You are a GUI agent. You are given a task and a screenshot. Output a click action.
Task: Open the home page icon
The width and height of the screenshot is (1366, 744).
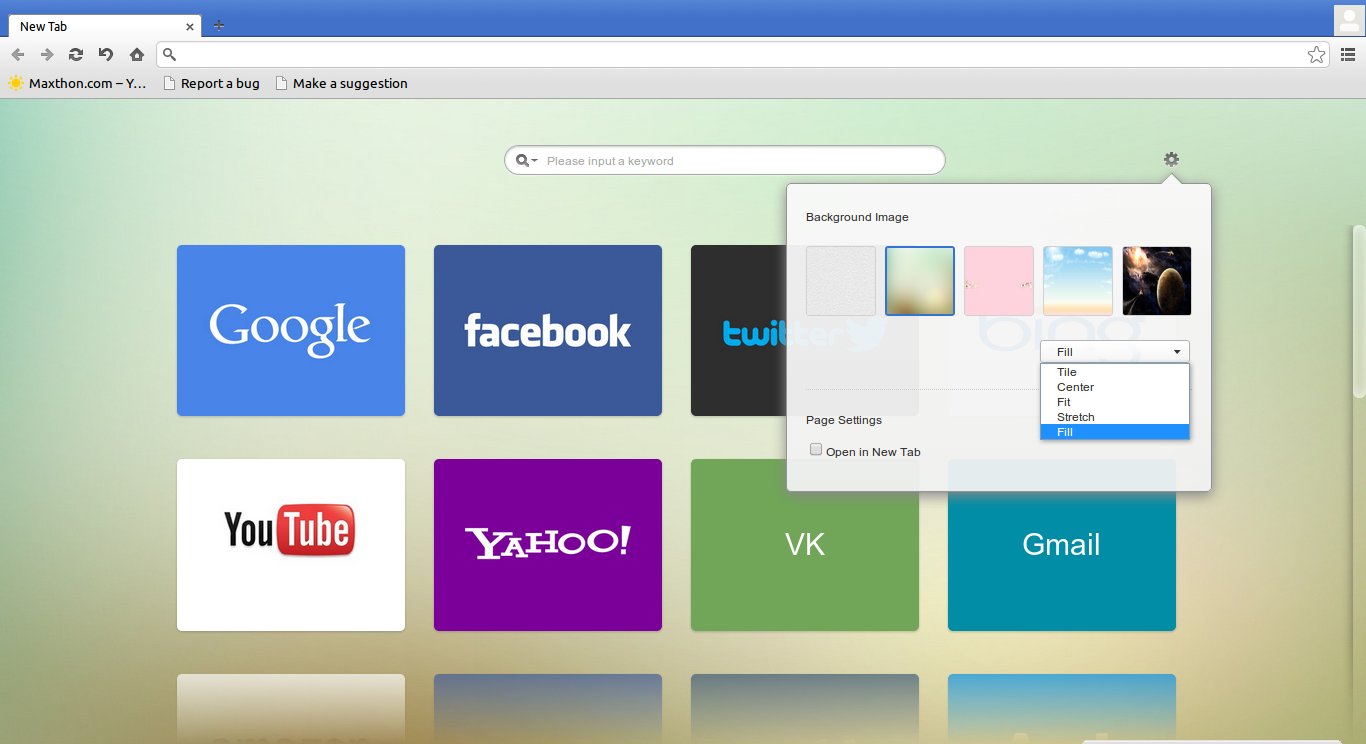137,54
